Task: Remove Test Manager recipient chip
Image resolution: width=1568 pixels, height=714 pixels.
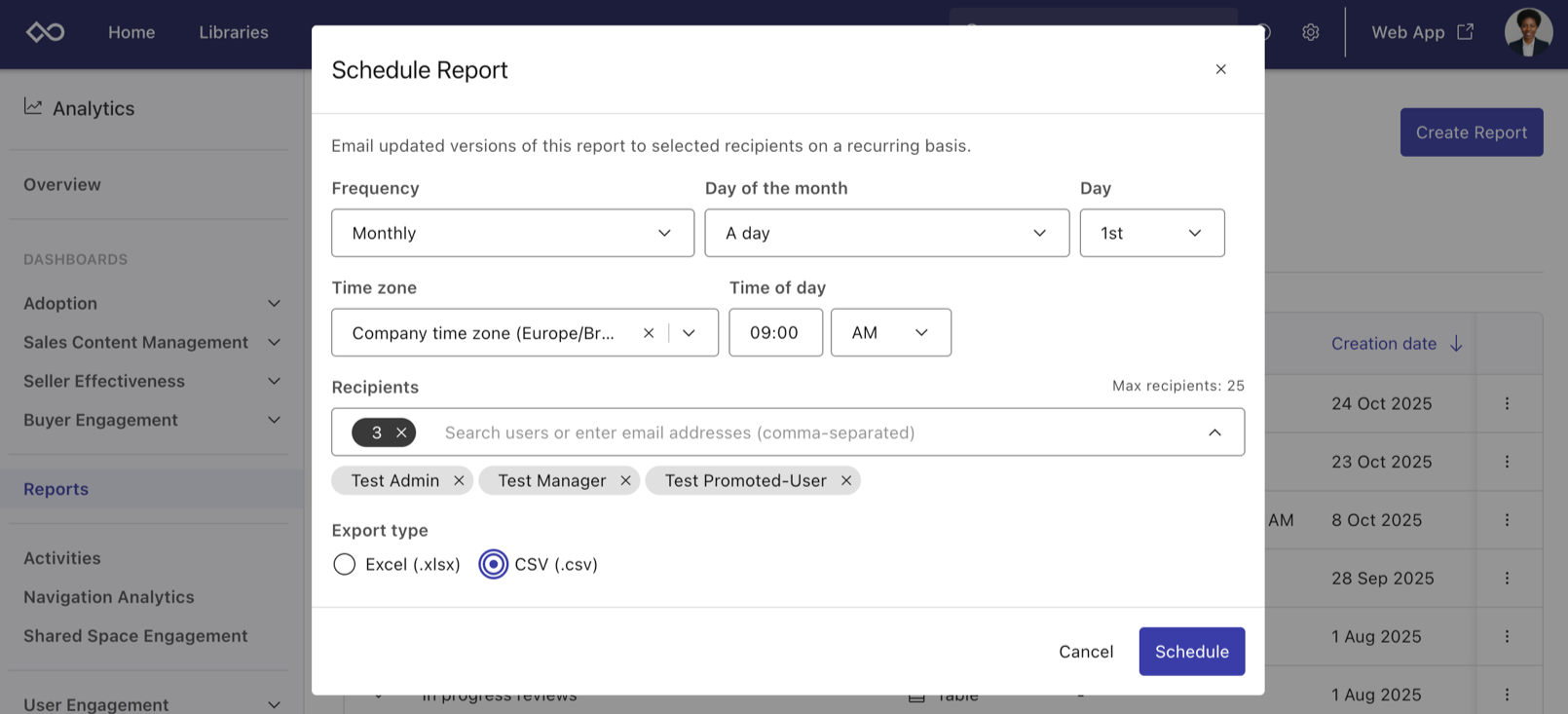Action: click(x=625, y=480)
